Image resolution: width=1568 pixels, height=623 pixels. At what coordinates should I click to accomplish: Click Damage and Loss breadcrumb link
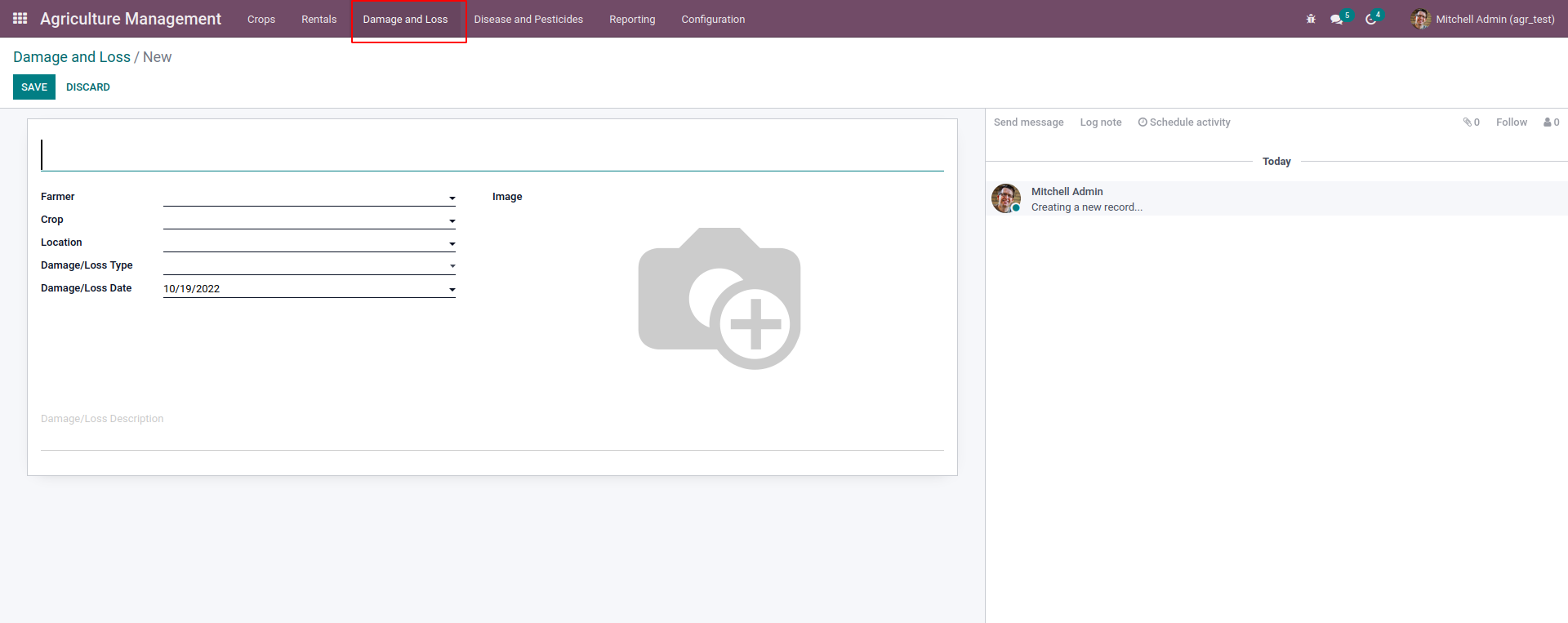(x=72, y=57)
